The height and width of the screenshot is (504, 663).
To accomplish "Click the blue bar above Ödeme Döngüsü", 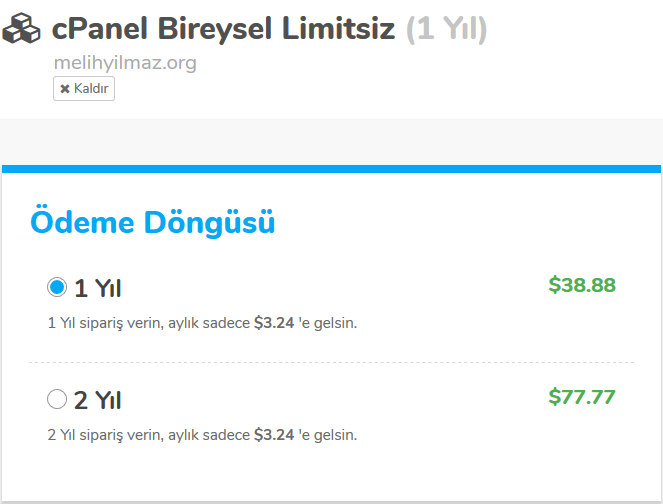I will pyautogui.click(x=331, y=169).
